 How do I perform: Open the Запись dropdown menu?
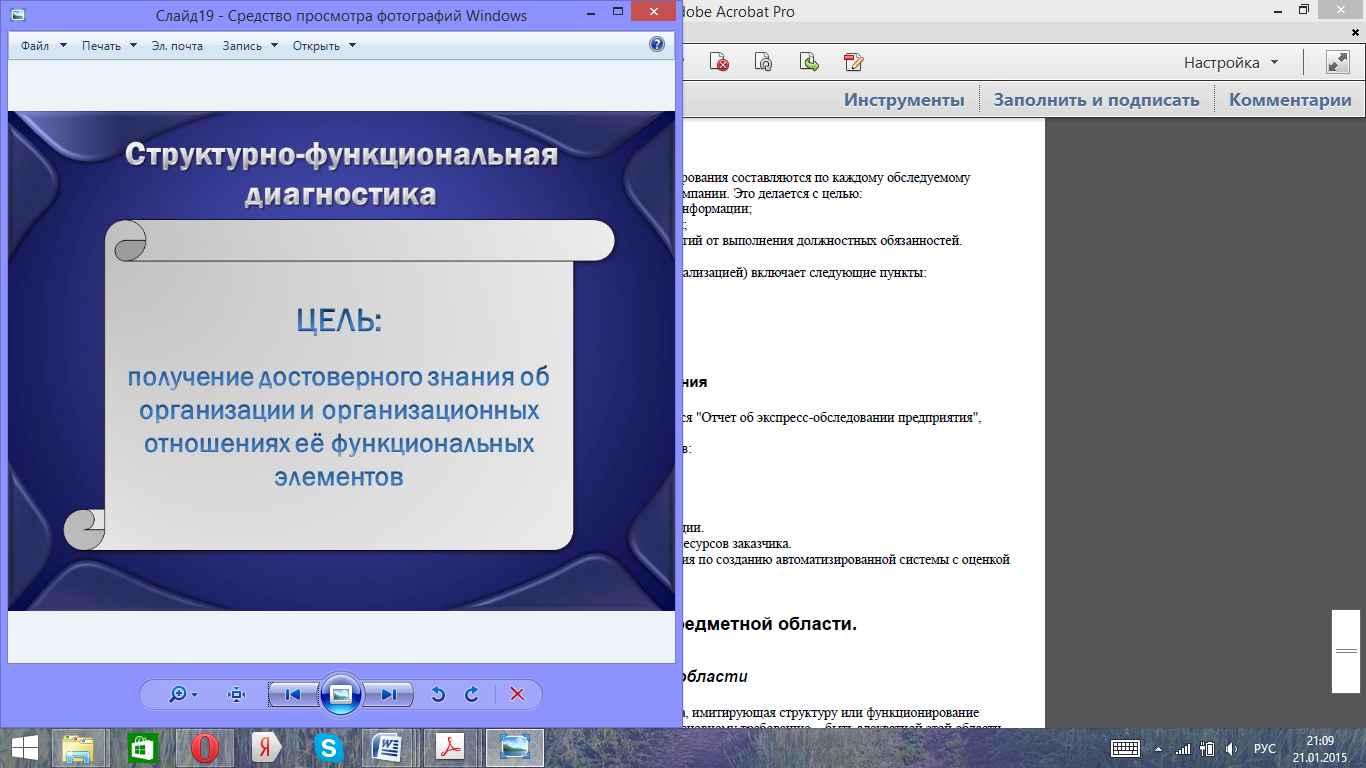[x=250, y=45]
